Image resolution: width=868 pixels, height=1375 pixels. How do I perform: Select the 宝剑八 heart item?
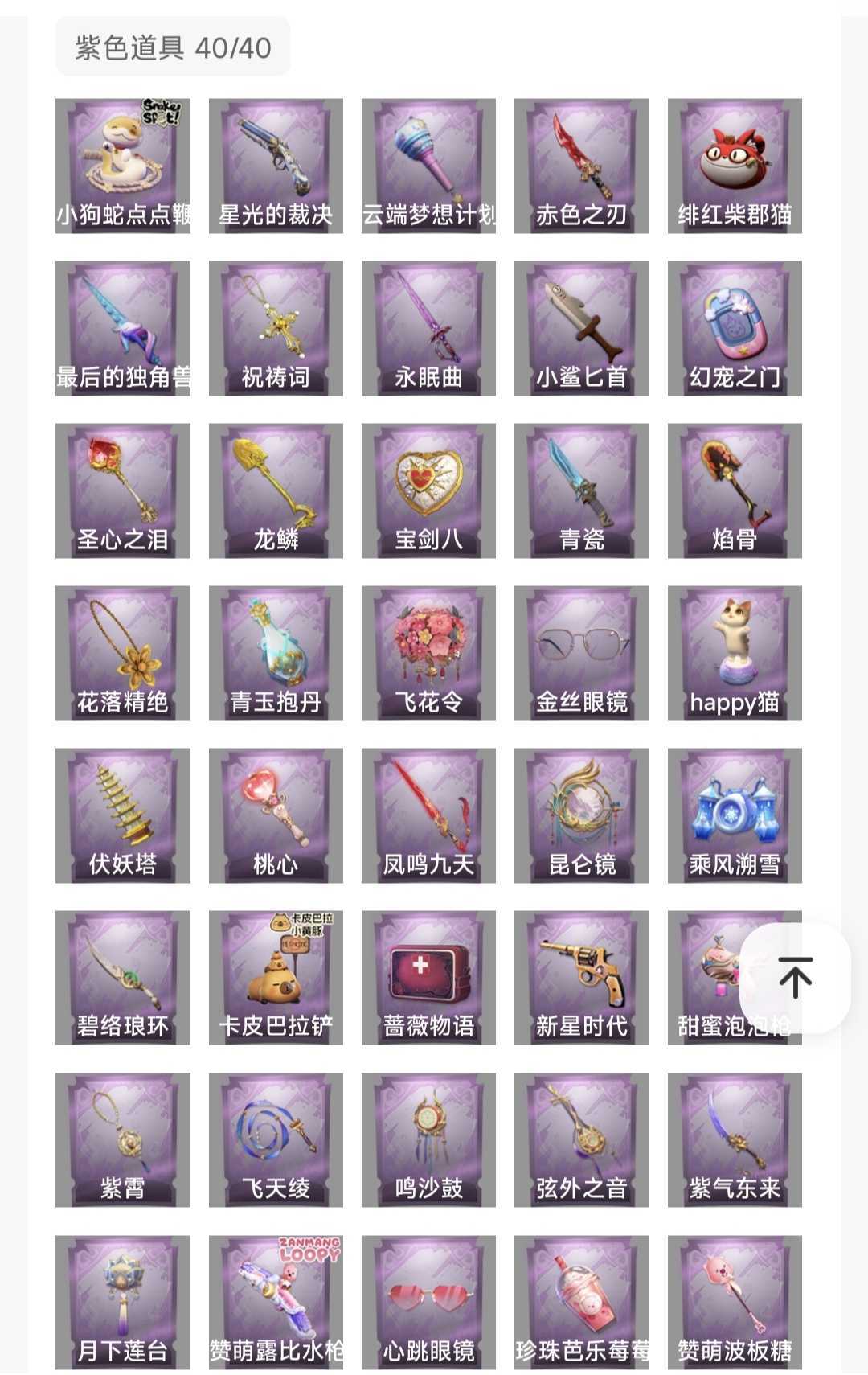pyautogui.click(x=428, y=490)
